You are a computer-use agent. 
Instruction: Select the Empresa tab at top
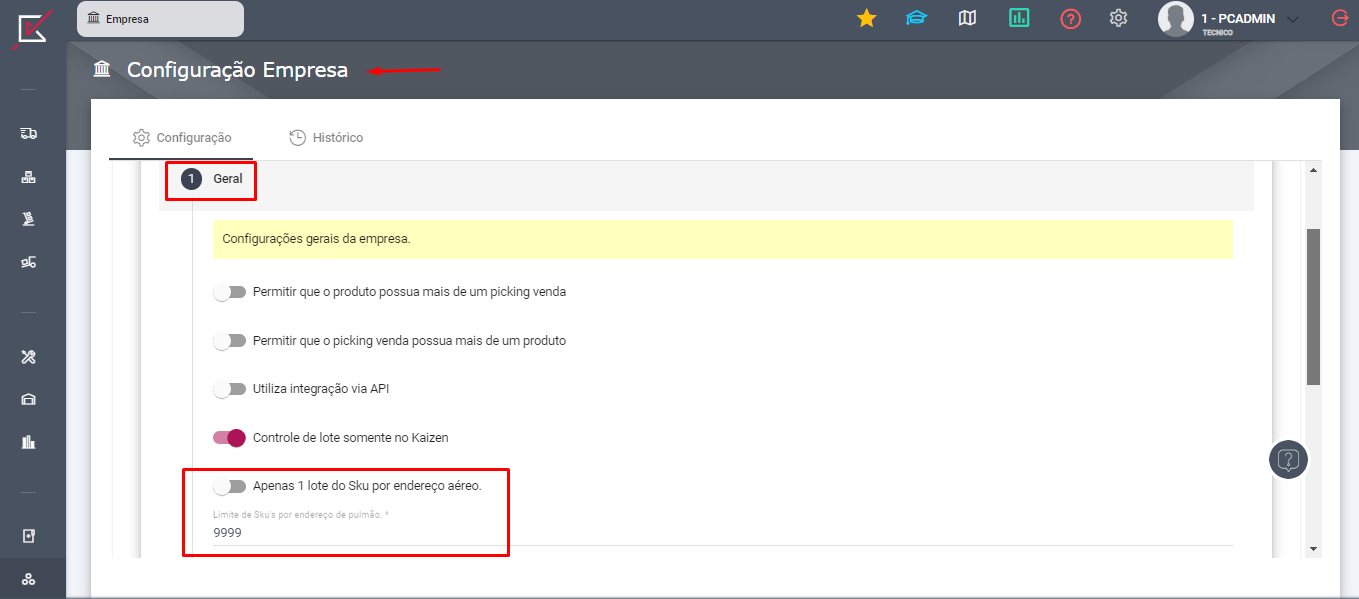[x=160, y=19]
